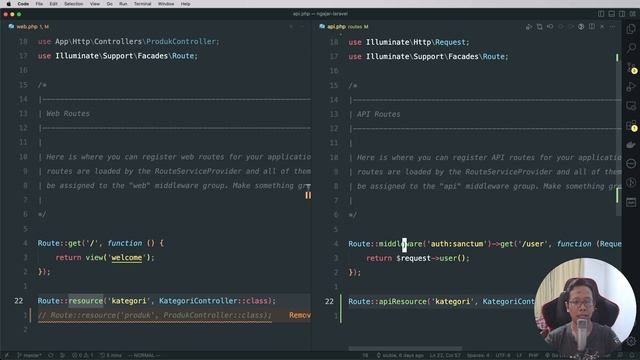Click 'KategoriController::class' in web.php
The image size is (640, 360).
point(213,301)
